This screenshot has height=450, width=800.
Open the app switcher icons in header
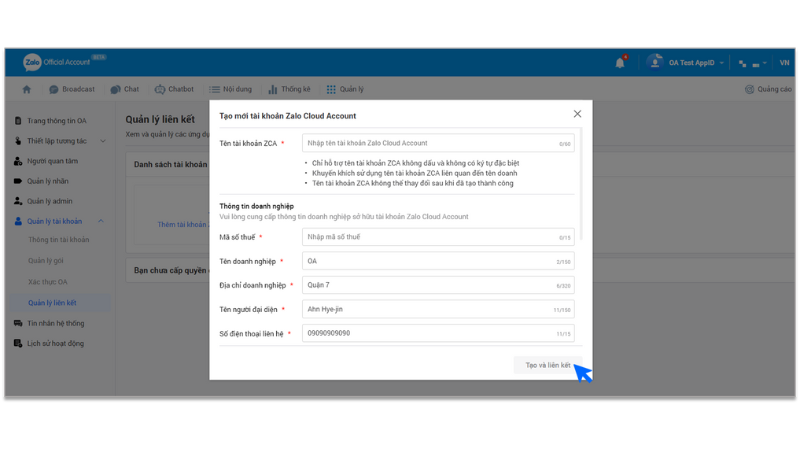point(753,63)
